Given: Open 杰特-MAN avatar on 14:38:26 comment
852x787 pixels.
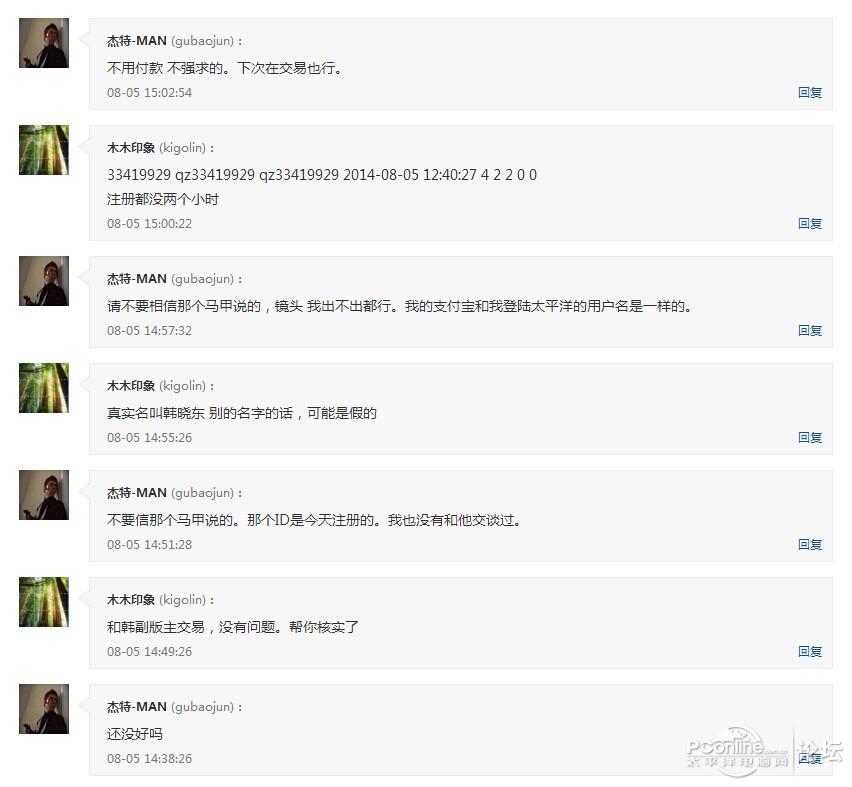Looking at the screenshot, I should click(43, 709).
